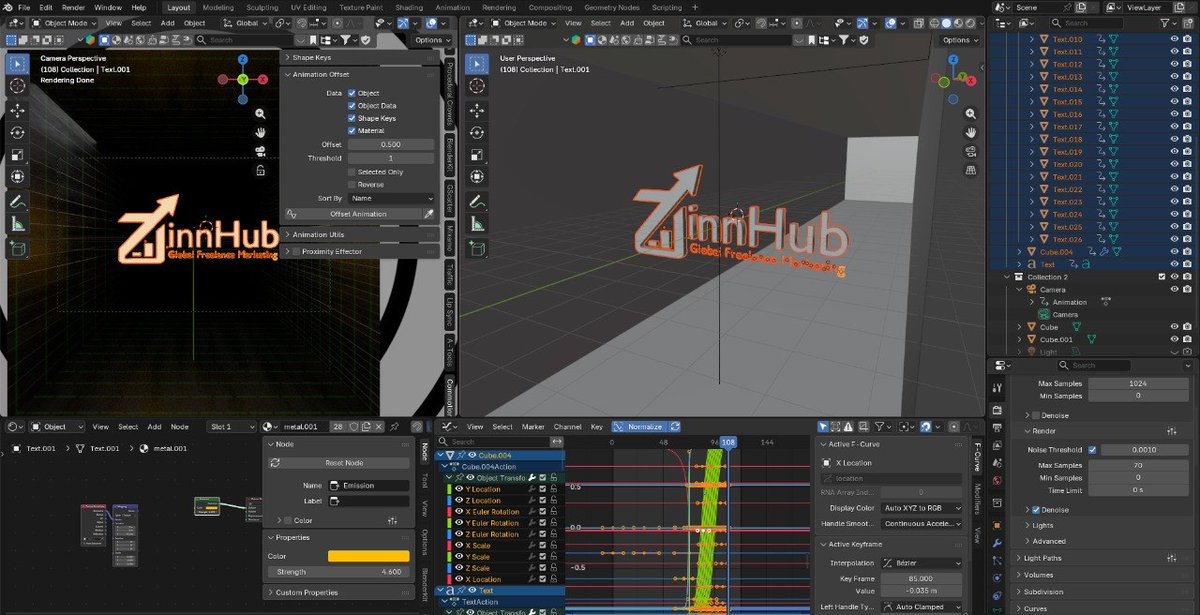Open the Interpolation dropdown showing Bézier
Viewport: 1200px width, 615px height.
[920, 562]
